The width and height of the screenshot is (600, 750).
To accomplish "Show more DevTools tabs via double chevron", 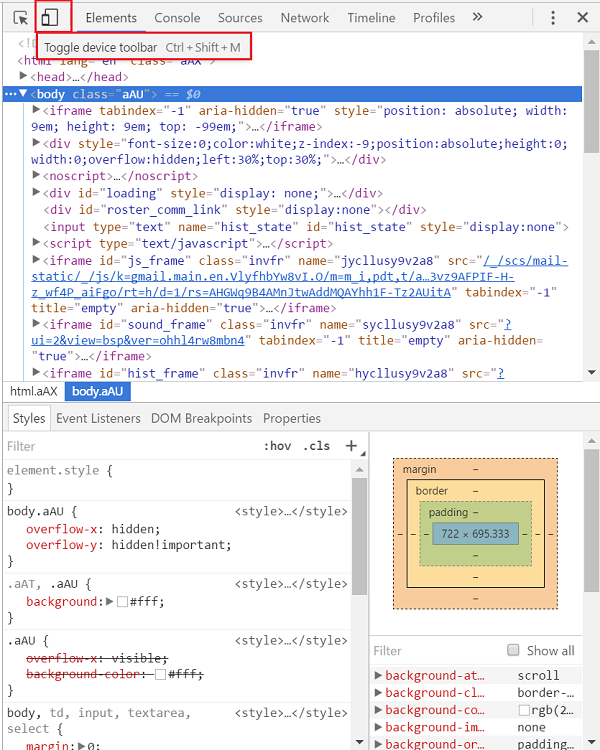I will pyautogui.click(x=477, y=17).
